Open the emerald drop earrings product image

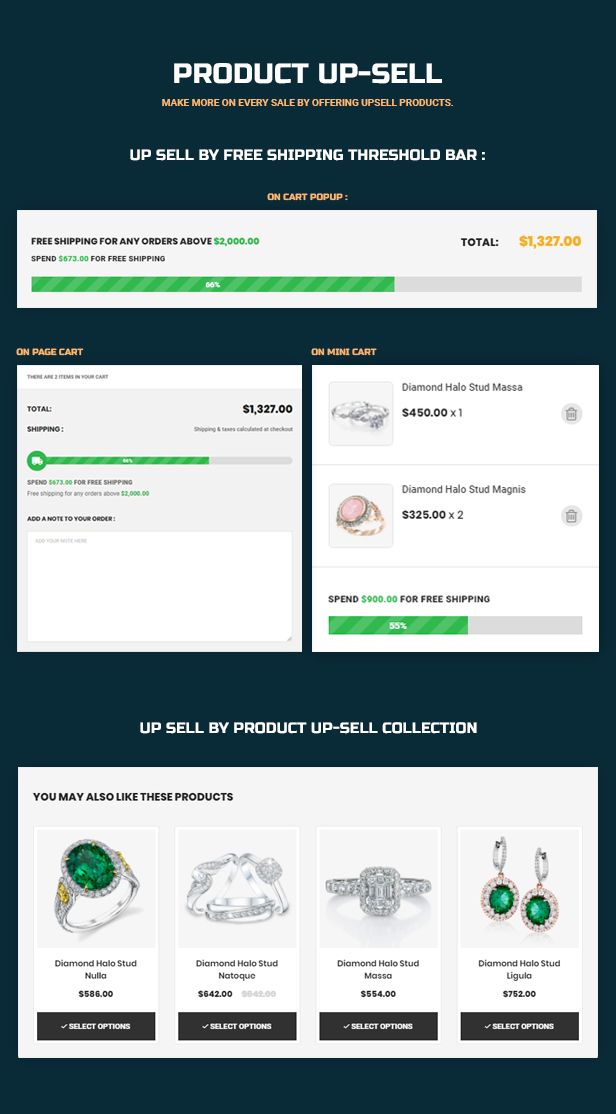click(519, 888)
